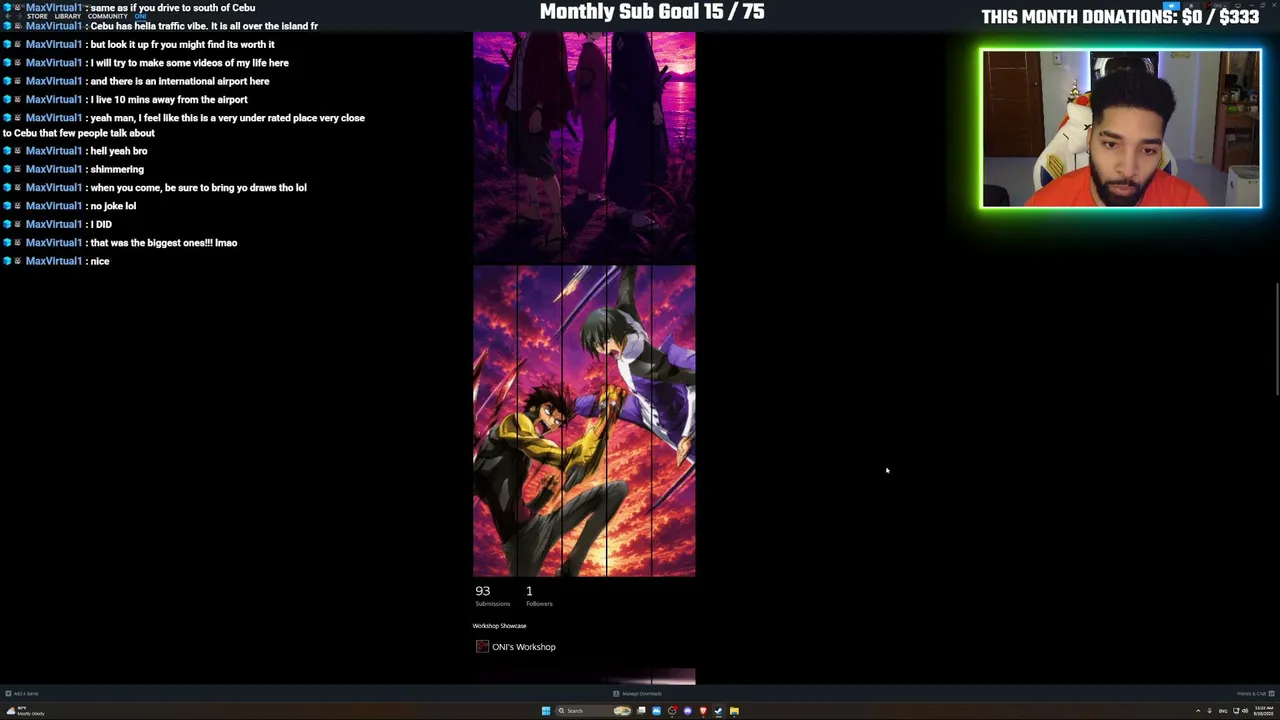Image resolution: width=1280 pixels, height=720 pixels.
Task: Open the Steam Store tab
Action: coord(37,16)
